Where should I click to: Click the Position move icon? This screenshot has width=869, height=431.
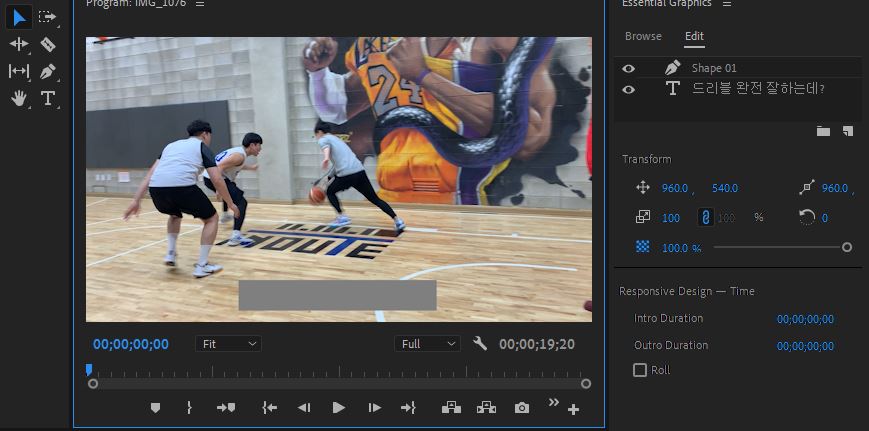[642, 188]
